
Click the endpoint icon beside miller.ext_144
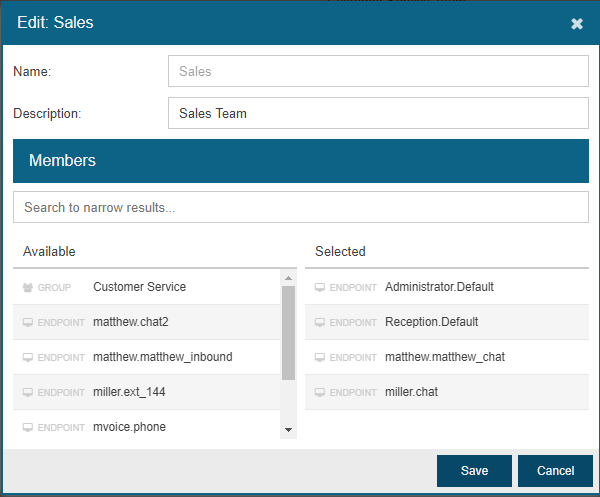coord(28,393)
